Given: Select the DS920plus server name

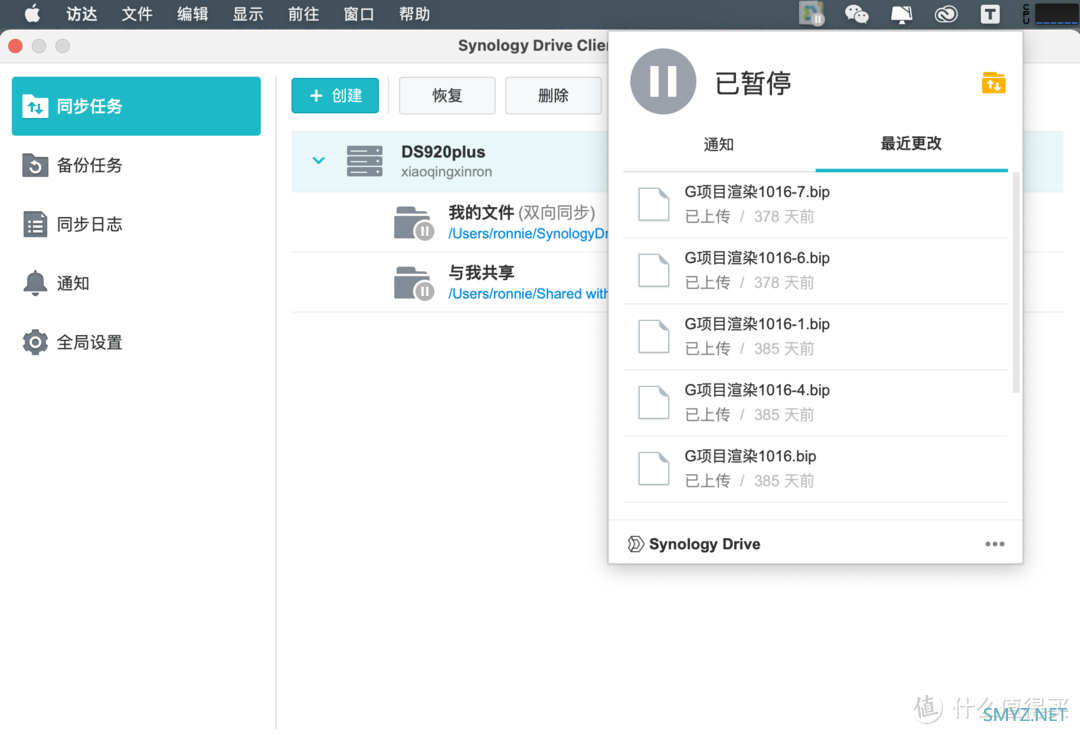Looking at the screenshot, I should 443,151.
